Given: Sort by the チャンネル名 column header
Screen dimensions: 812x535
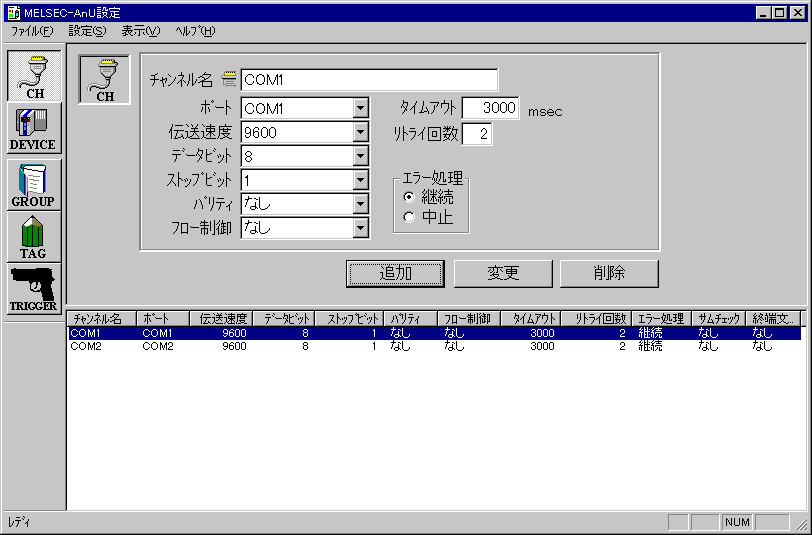Looking at the screenshot, I should click(x=102, y=319).
